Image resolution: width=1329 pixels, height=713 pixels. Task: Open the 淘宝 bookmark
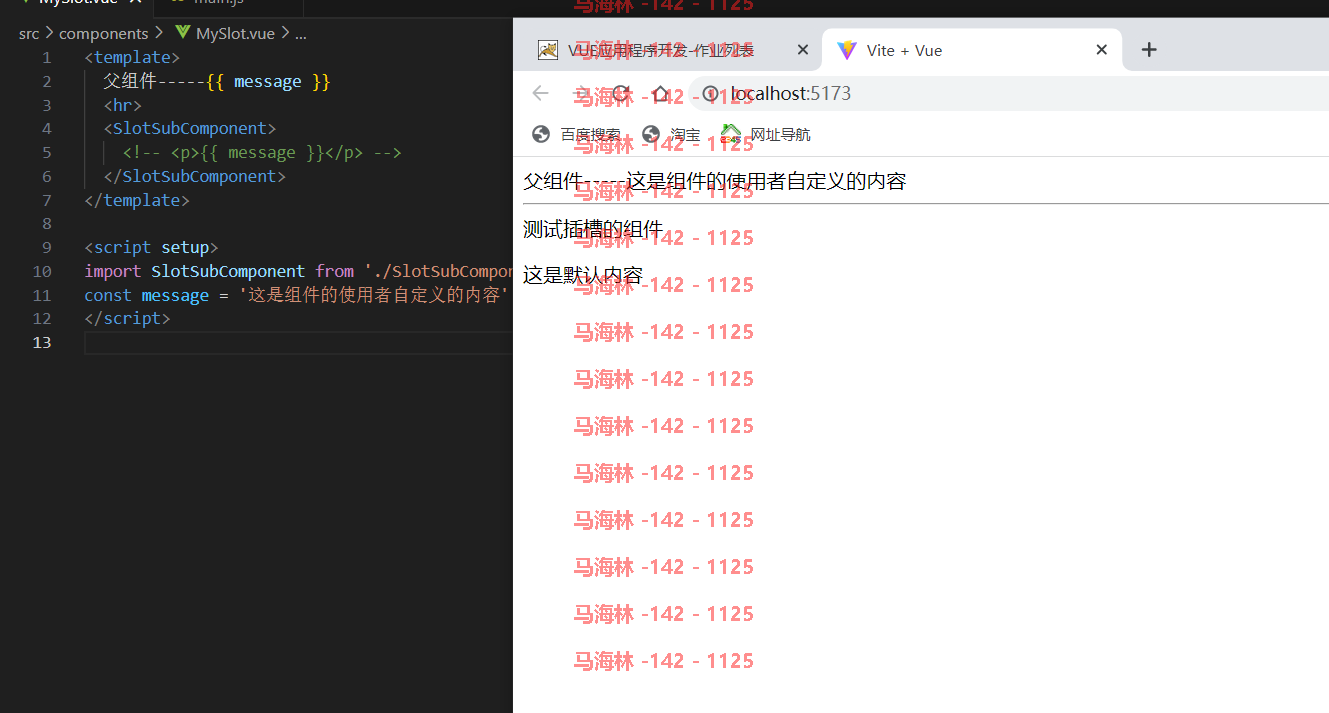click(x=671, y=134)
